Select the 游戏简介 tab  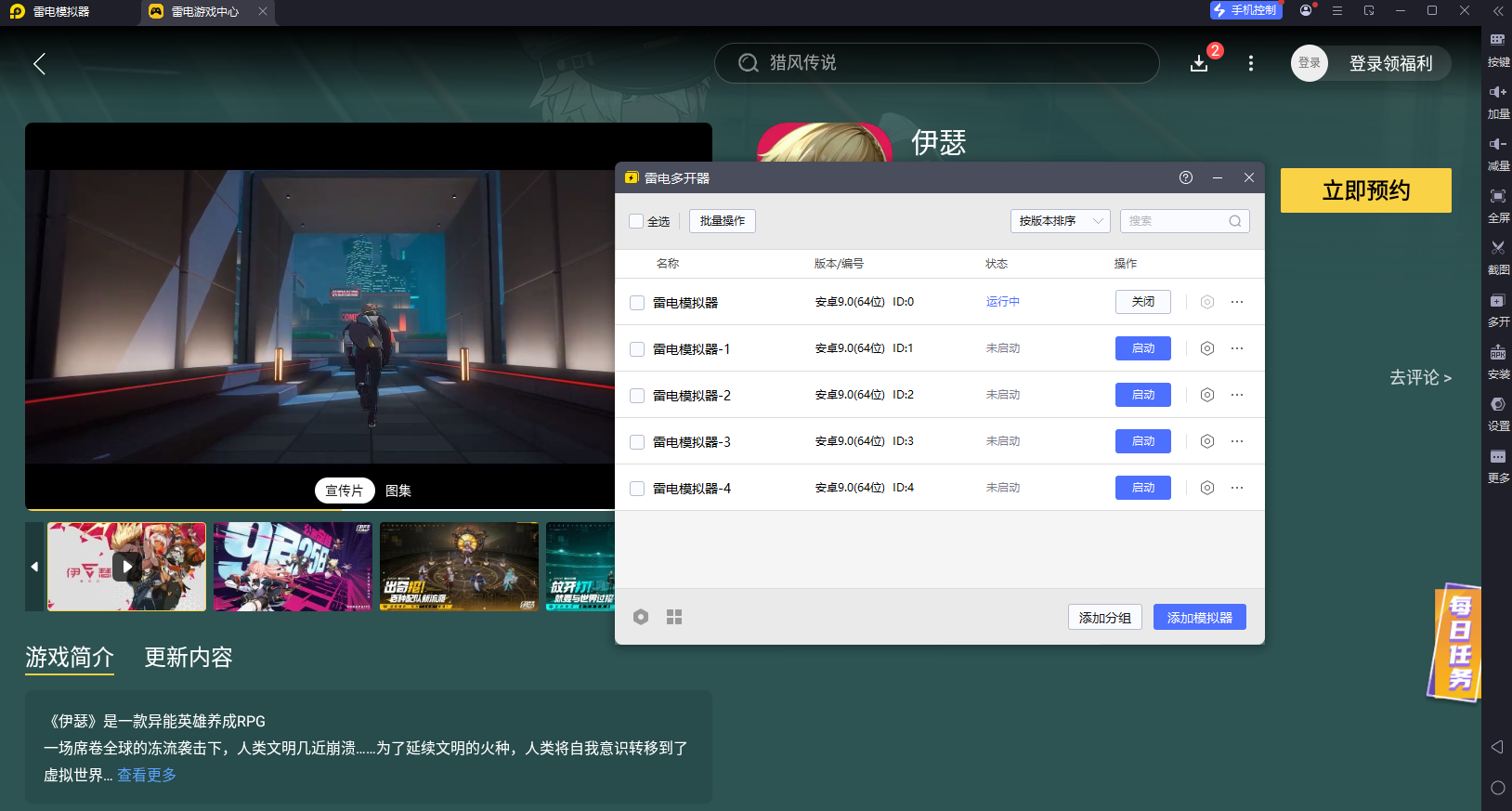click(70, 658)
